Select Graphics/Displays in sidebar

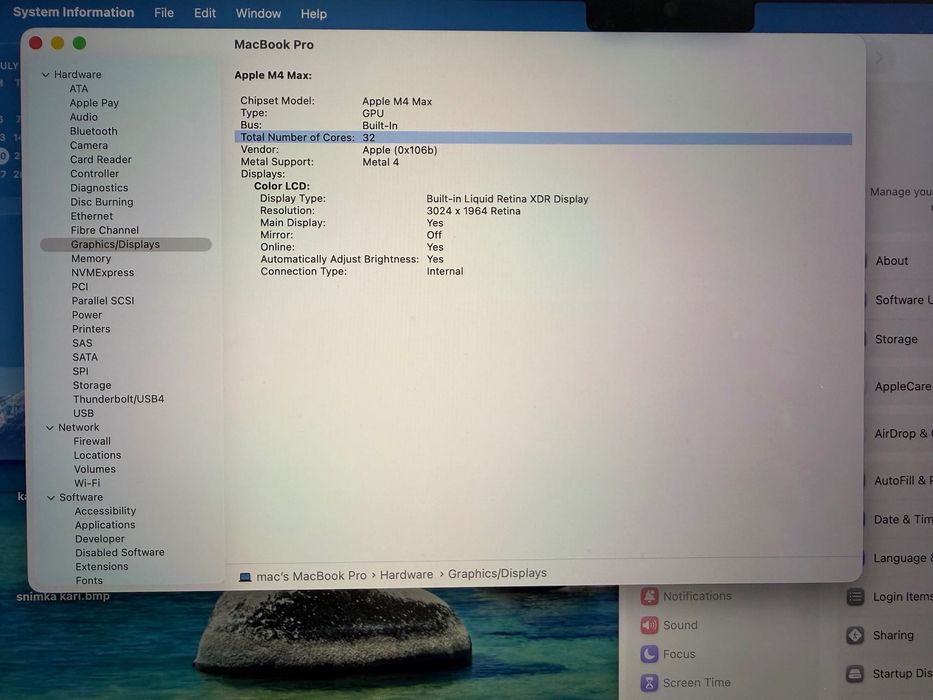[126, 245]
